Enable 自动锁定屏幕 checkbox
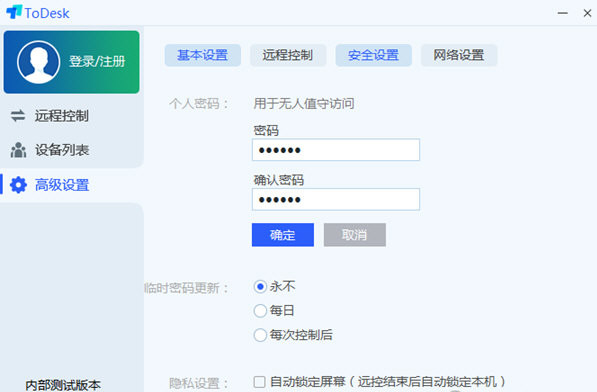Image resolution: width=597 pixels, height=392 pixels. tap(259, 382)
